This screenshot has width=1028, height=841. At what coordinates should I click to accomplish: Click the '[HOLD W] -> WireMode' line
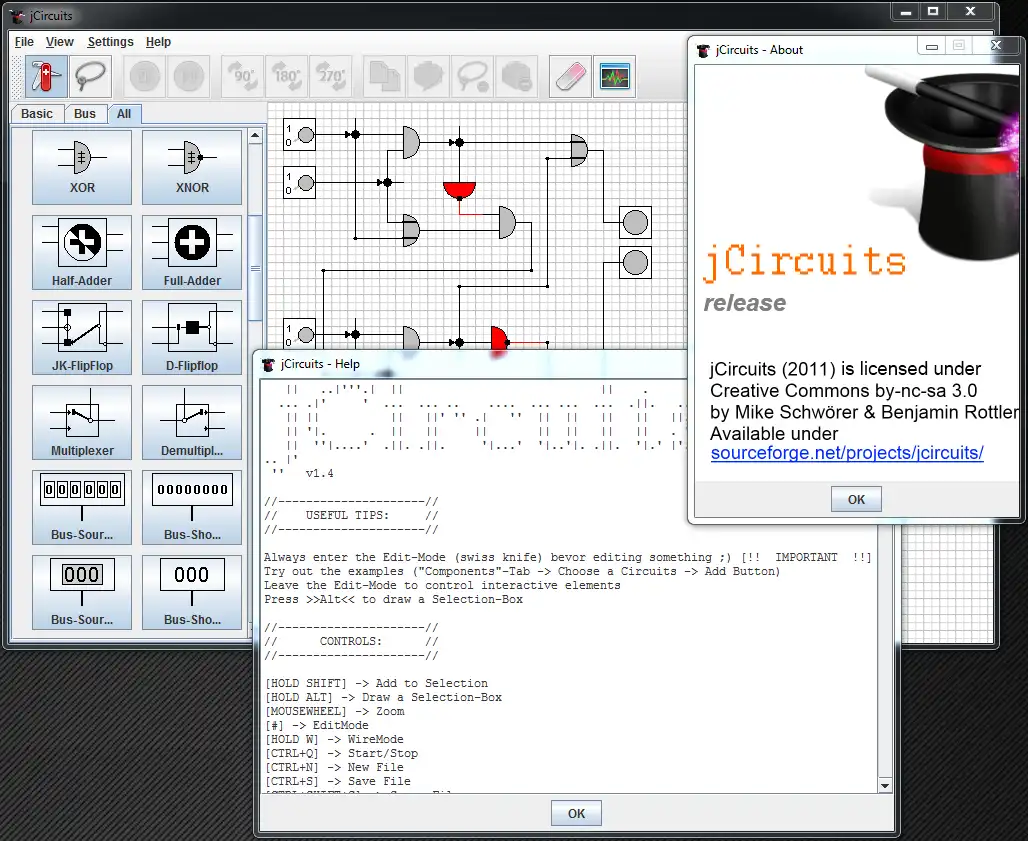(334, 739)
